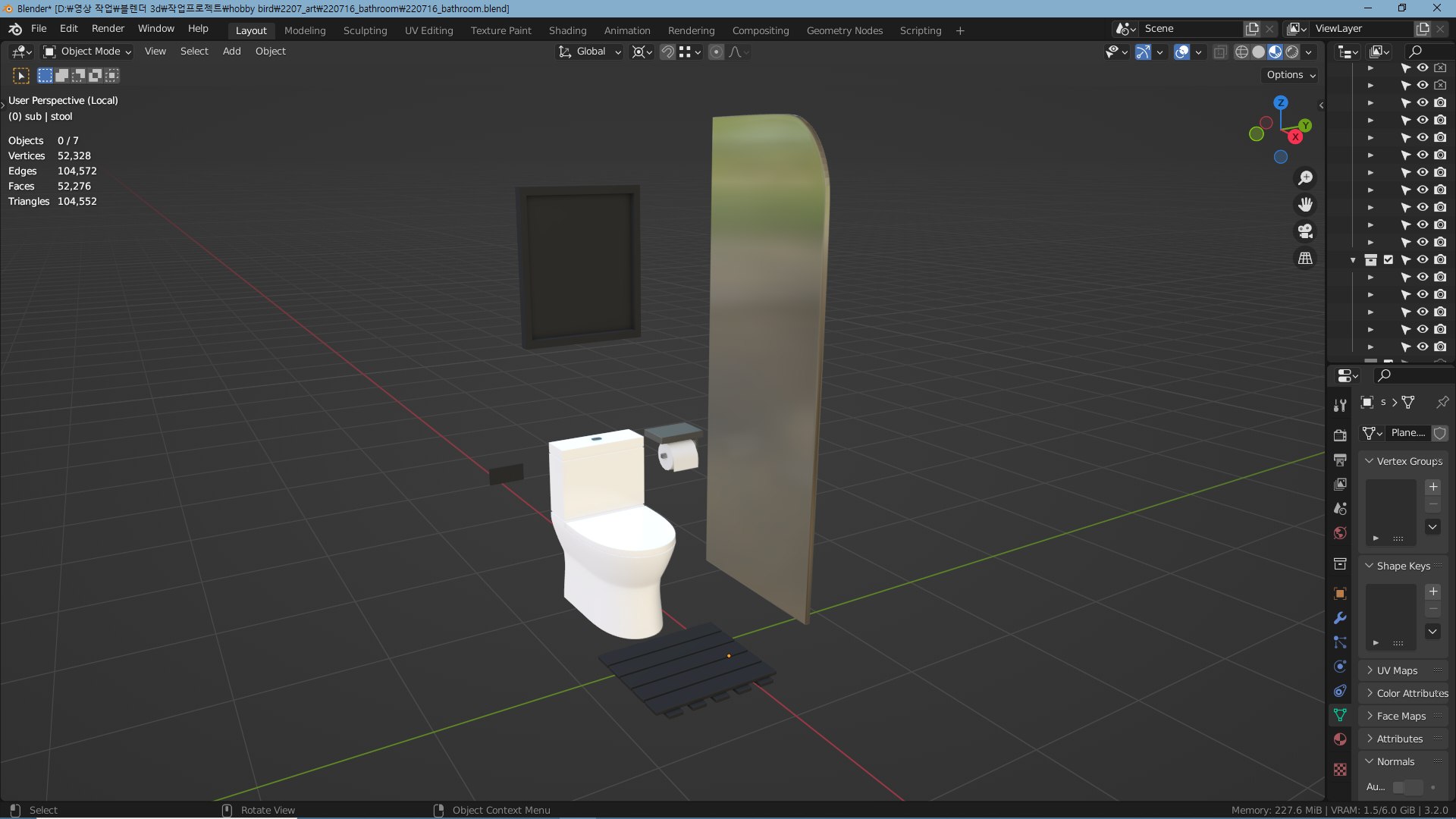Toggle the Auto Smooth checkbox under Normals
The height and width of the screenshot is (819, 1456).
click(1399, 787)
